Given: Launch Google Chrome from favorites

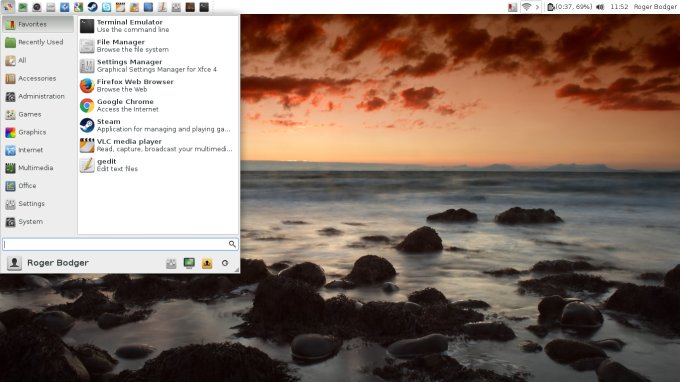Looking at the screenshot, I should point(158,105).
